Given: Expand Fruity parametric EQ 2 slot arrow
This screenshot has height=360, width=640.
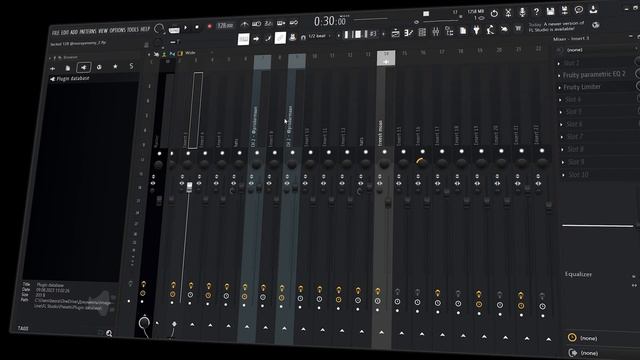Looking at the screenshot, I should click(x=559, y=76).
